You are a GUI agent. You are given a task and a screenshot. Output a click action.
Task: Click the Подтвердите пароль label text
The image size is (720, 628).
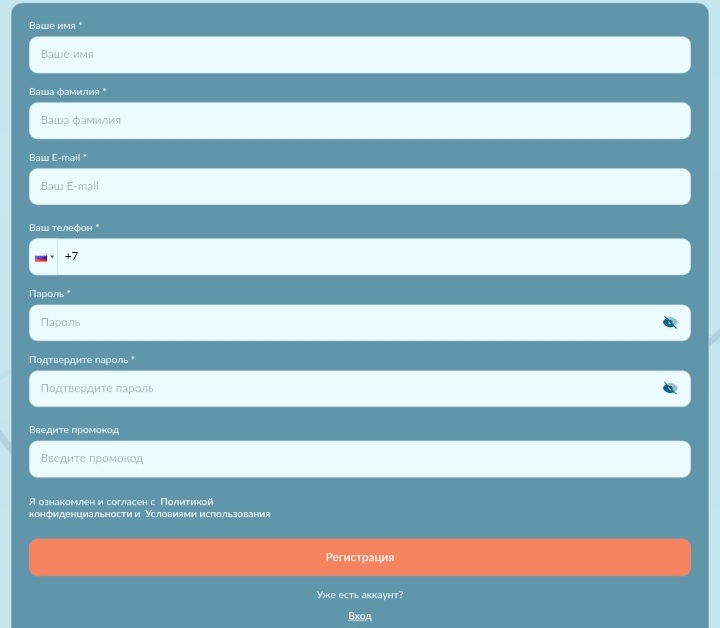81,360
